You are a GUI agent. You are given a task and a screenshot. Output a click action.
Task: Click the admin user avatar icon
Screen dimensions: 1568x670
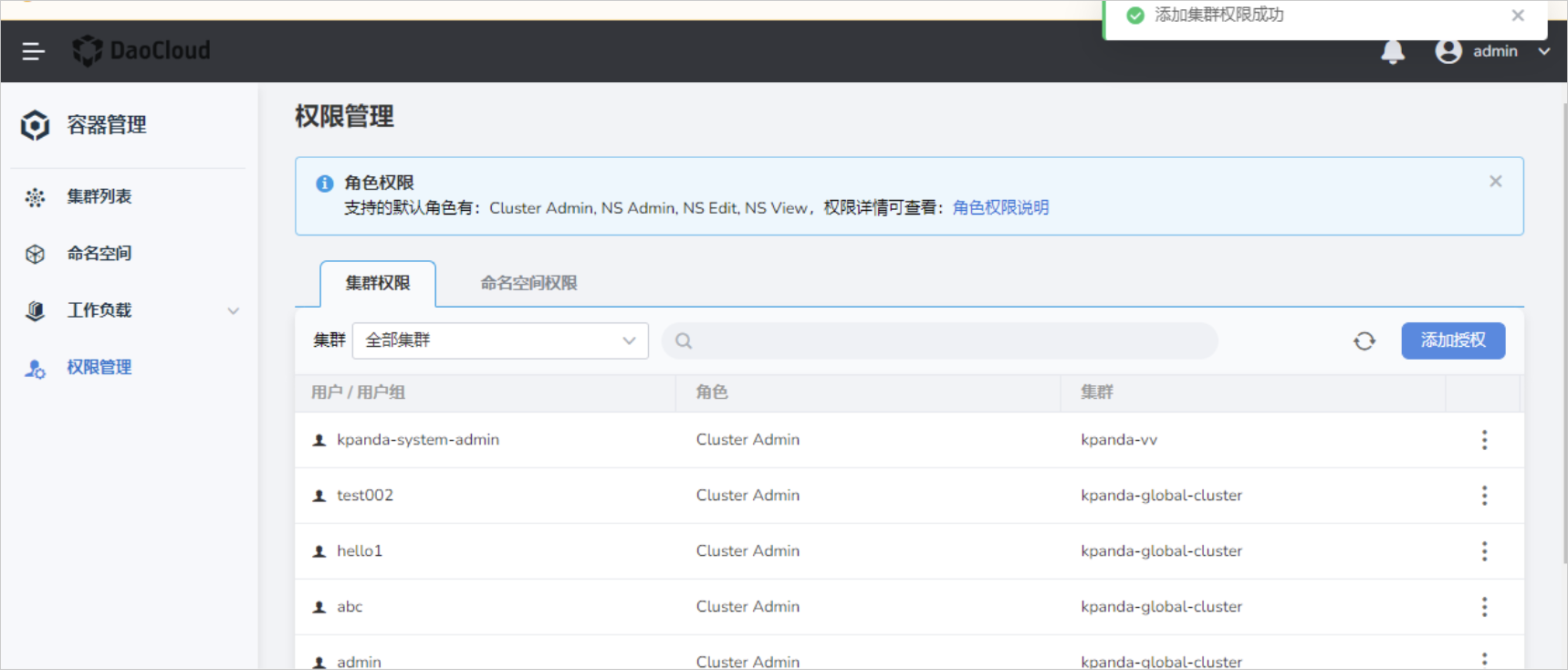1448,51
